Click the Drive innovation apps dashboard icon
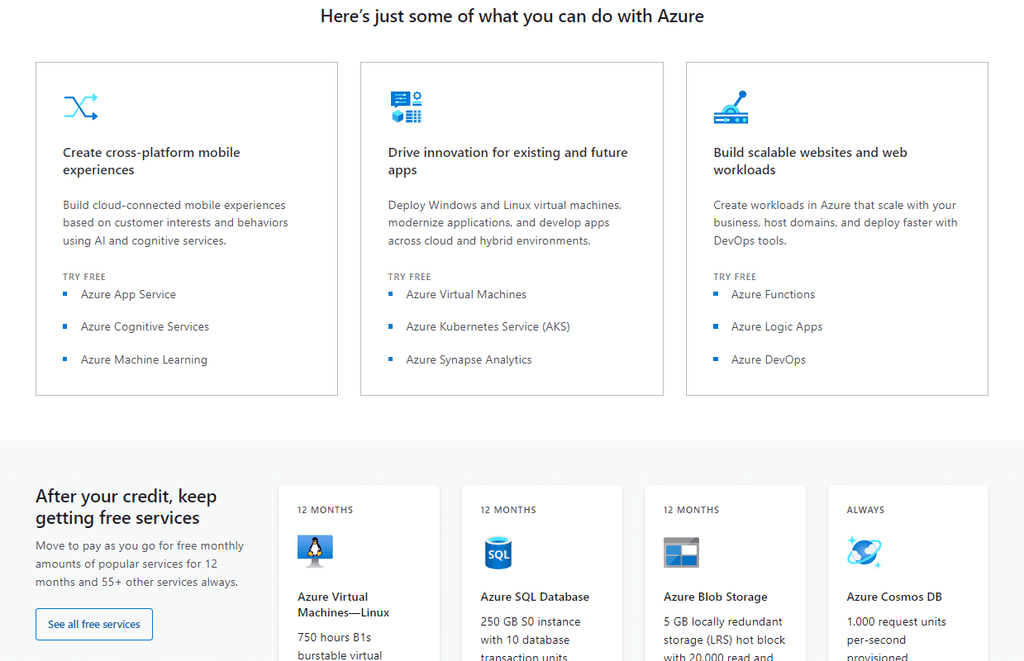Image resolution: width=1024 pixels, height=661 pixels. (406, 107)
